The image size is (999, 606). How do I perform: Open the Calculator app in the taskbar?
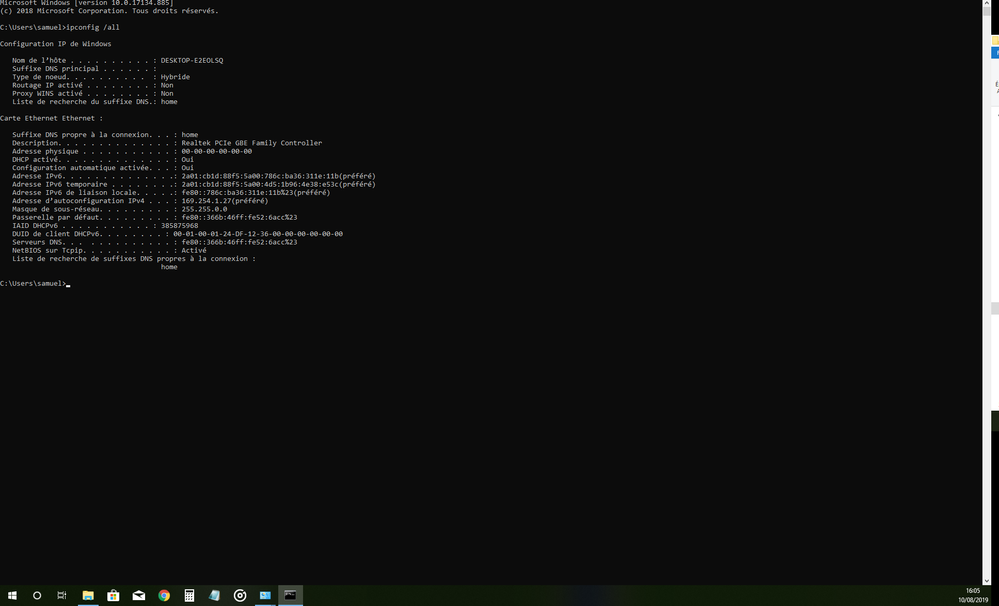pos(189,595)
